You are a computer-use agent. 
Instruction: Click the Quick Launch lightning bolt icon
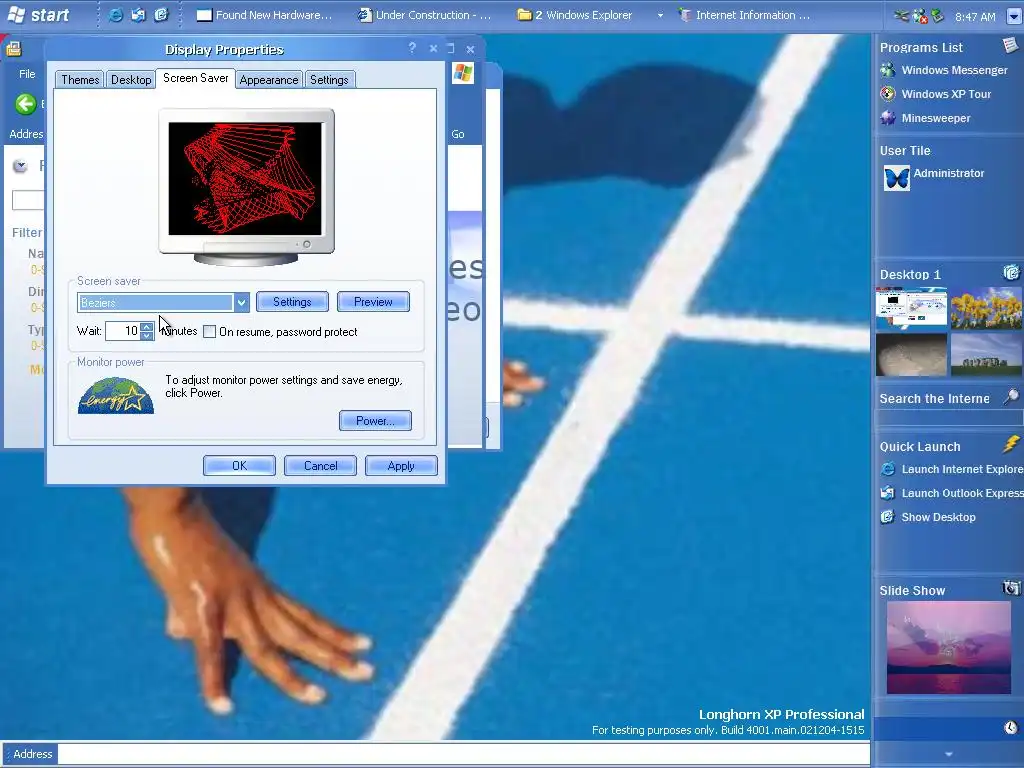[x=1011, y=444]
